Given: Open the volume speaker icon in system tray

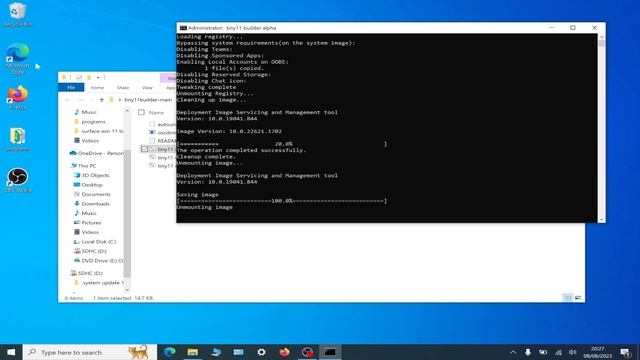Looking at the screenshot, I should pyautogui.click(x=573, y=352).
